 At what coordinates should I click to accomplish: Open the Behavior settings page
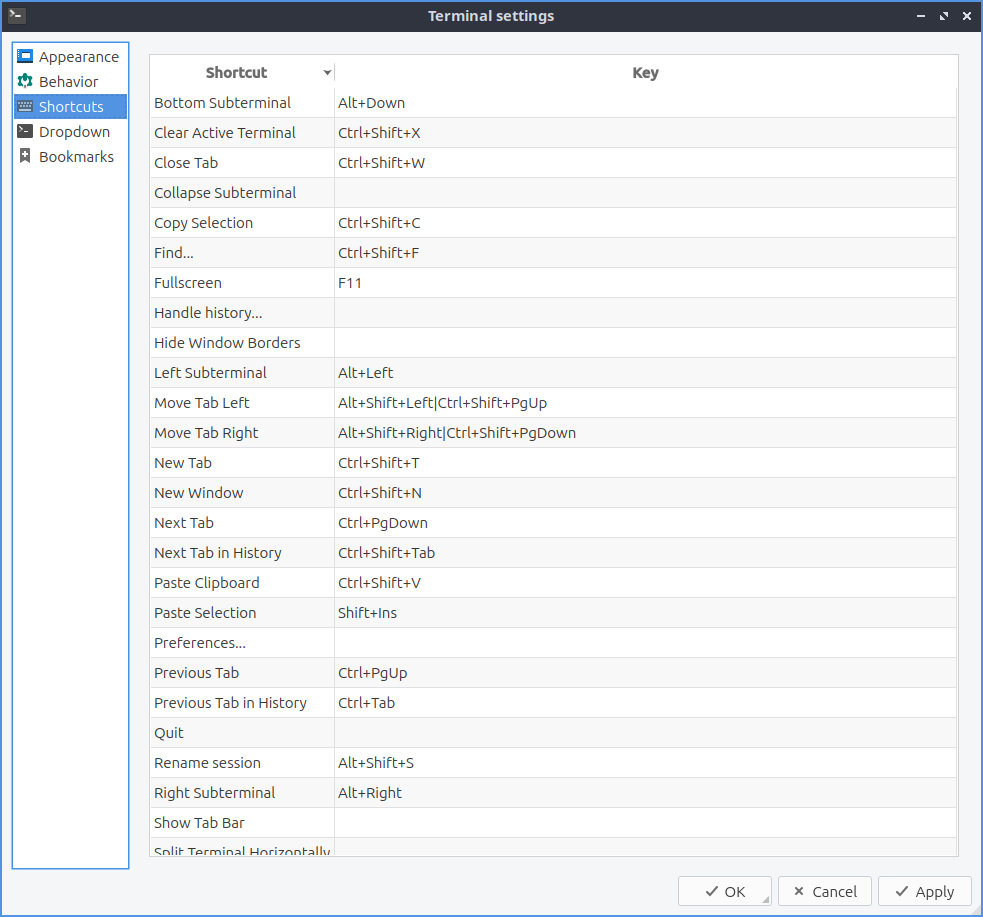[x=68, y=82]
